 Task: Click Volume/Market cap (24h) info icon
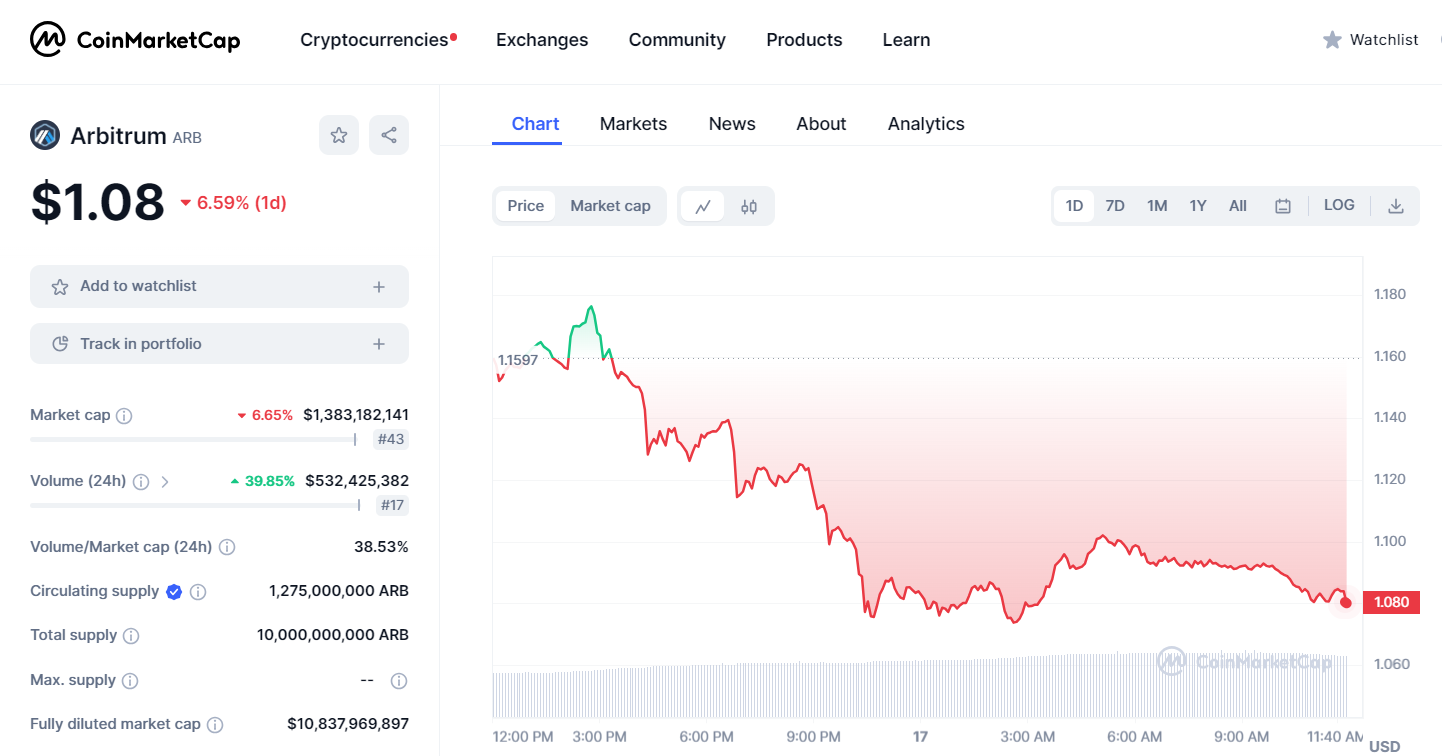click(227, 547)
